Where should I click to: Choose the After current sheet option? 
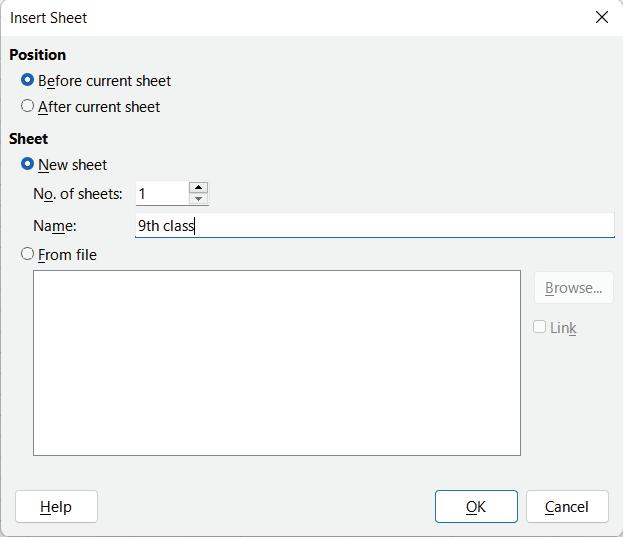pos(28,106)
